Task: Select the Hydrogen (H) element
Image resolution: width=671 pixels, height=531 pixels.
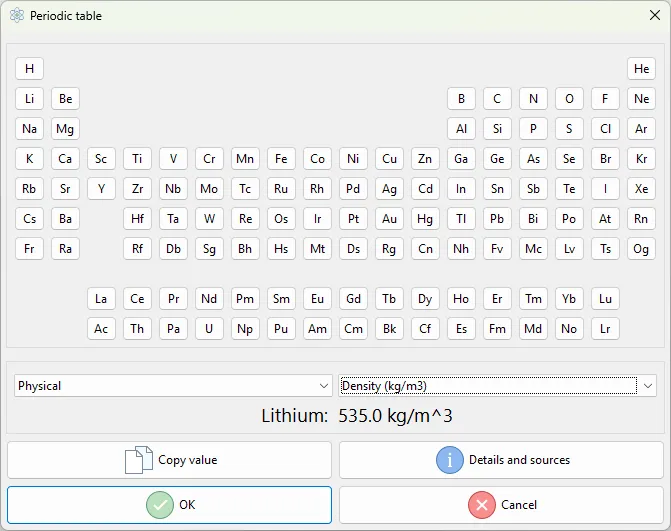Action: 29,69
